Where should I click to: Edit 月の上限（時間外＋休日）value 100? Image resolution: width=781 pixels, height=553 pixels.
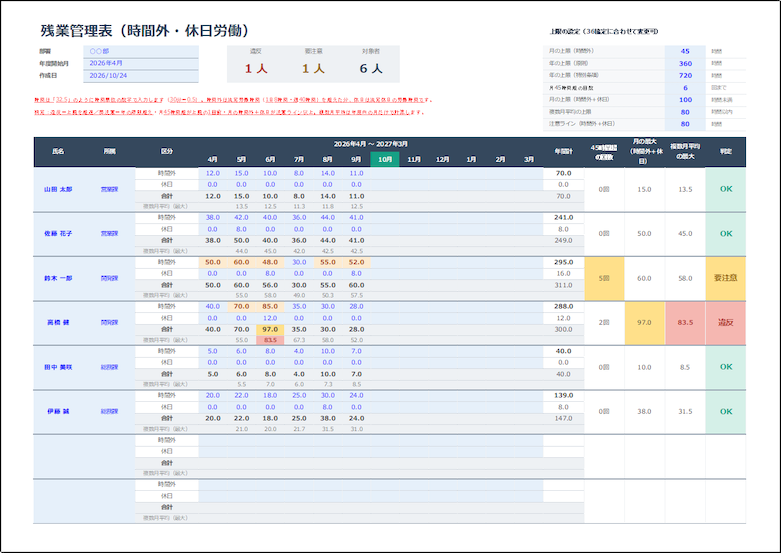coord(685,100)
